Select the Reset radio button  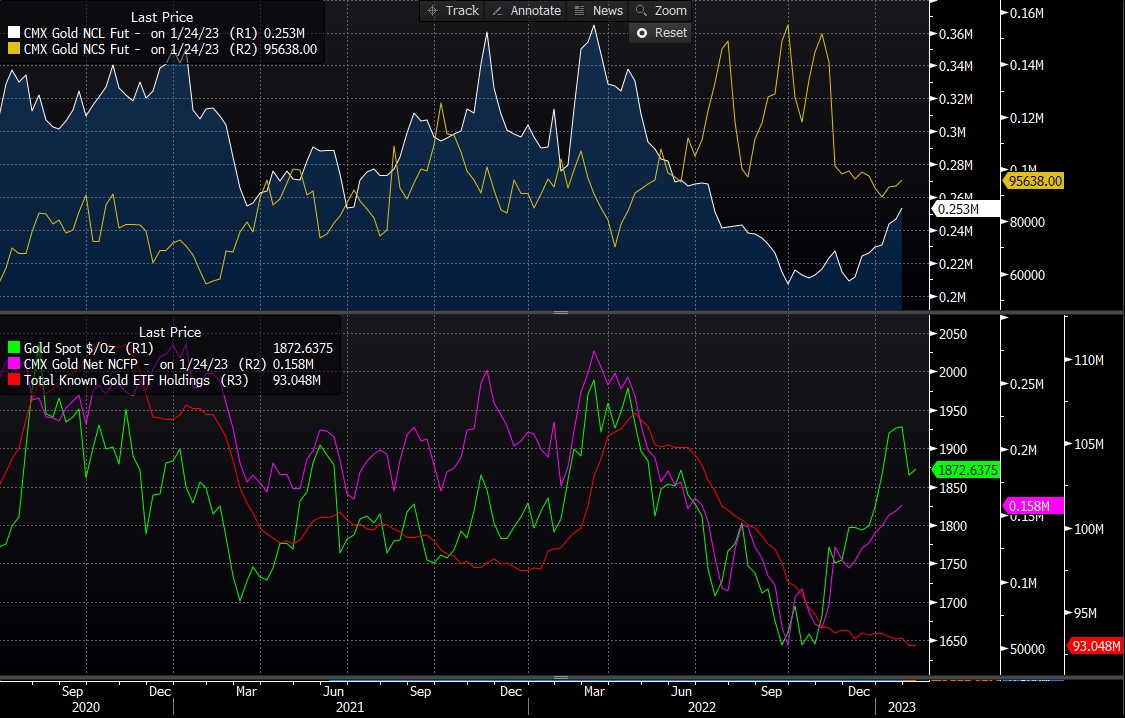[642, 33]
